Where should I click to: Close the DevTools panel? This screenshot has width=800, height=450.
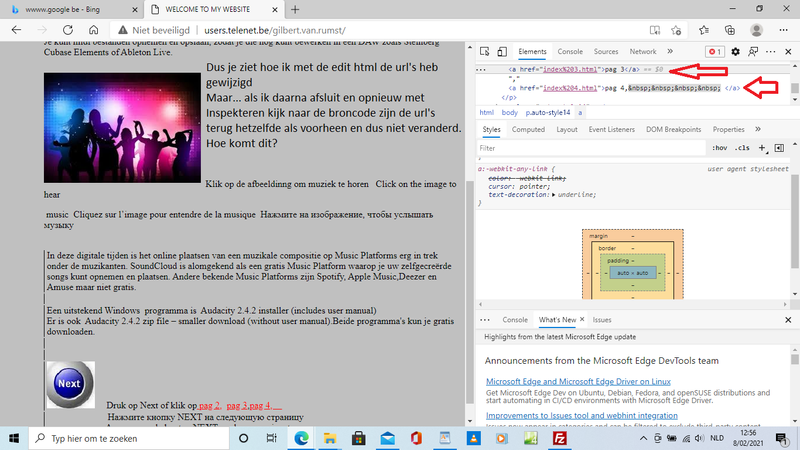point(788,52)
